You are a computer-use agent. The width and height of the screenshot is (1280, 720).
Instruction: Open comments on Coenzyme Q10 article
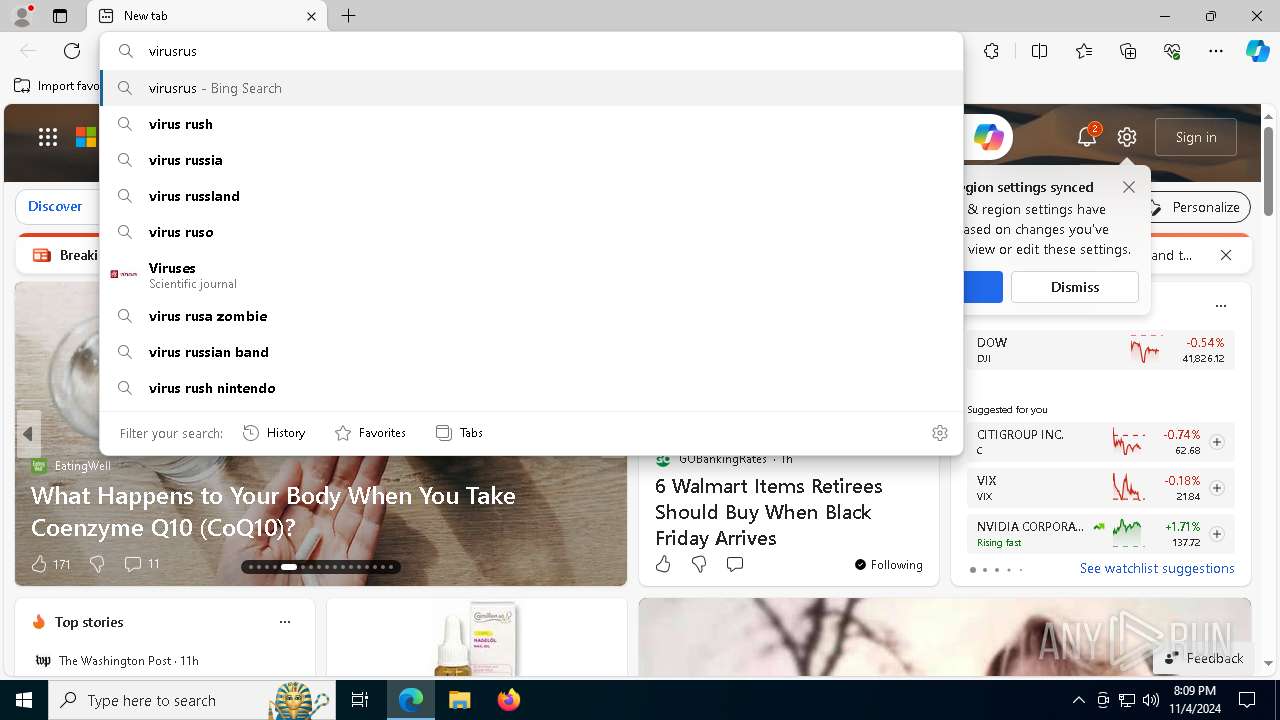141,564
